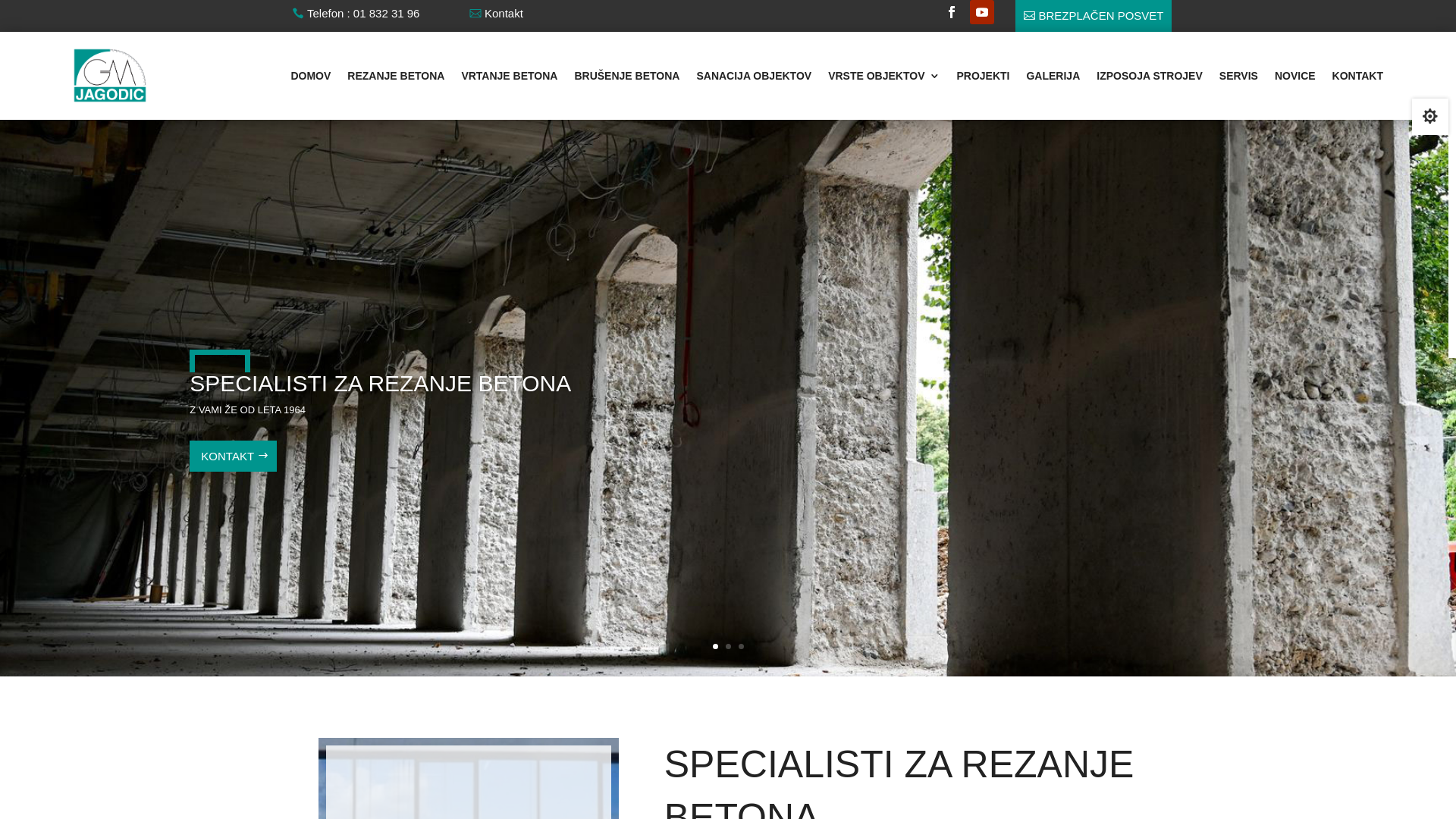This screenshot has width=1456, height=819.
Task: Select the third slider pagination dot
Action: pos(741,647)
